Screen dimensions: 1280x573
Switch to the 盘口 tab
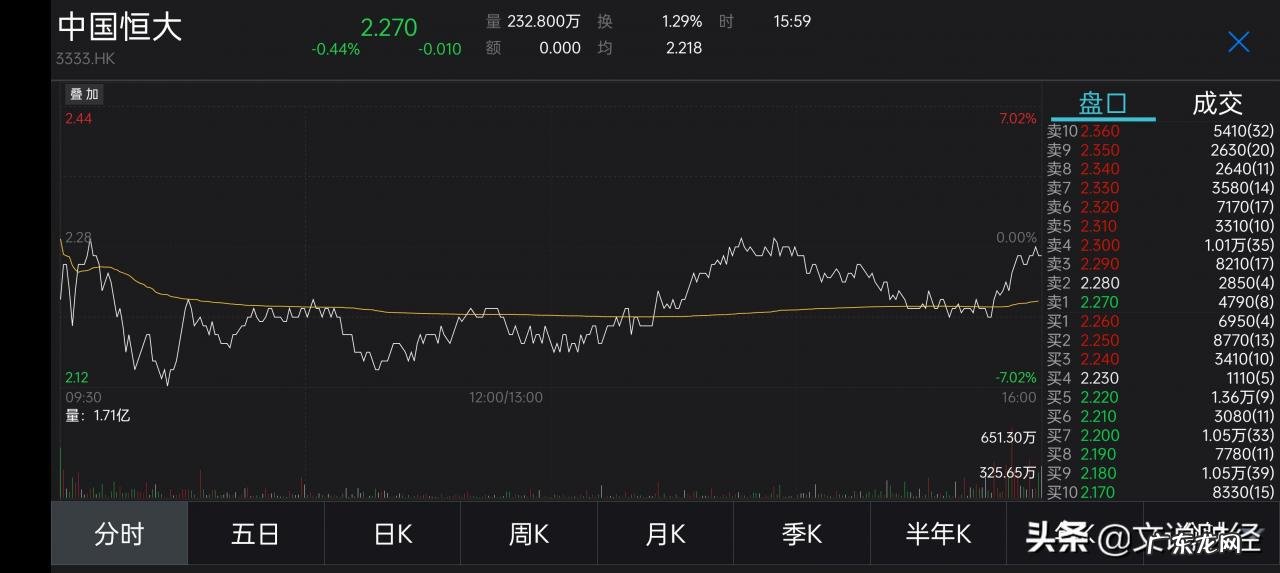[x=1102, y=102]
